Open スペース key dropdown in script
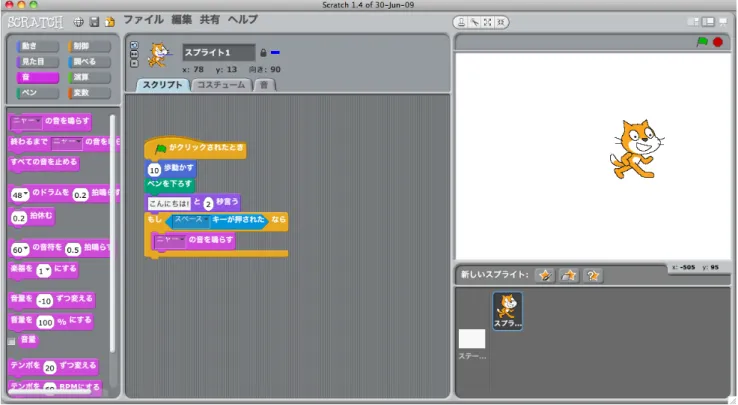 pos(191,220)
